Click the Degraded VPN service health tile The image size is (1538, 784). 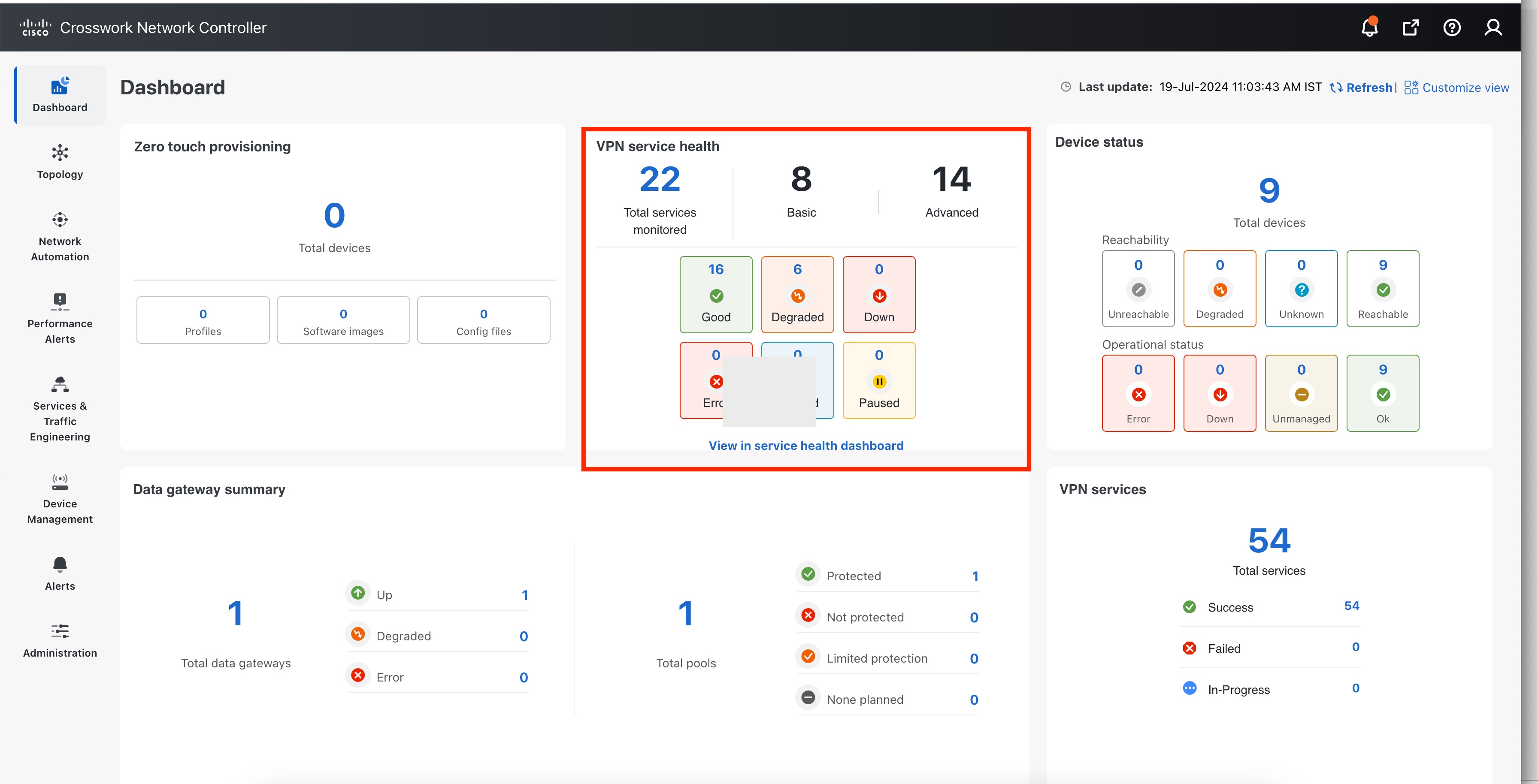(797, 295)
